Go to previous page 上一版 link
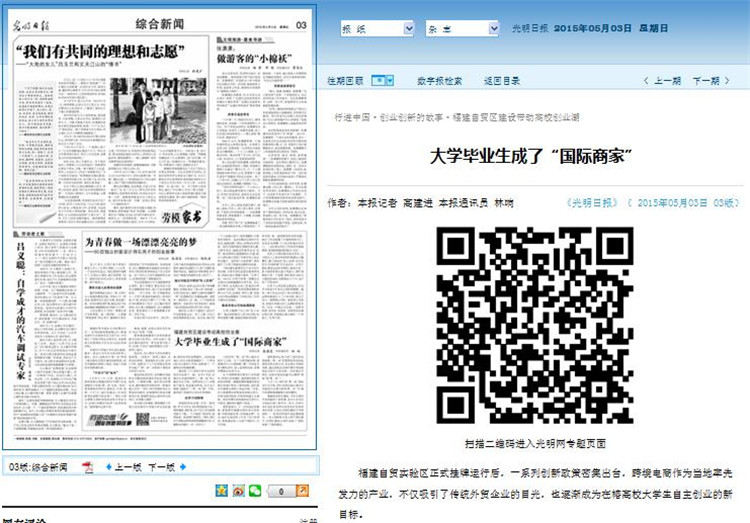Screen dimensions: 750x523 point(128,467)
